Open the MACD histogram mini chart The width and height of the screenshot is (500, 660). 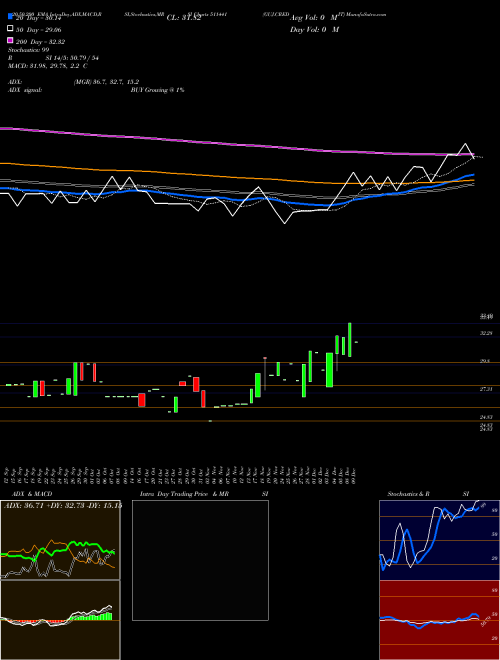point(60,620)
